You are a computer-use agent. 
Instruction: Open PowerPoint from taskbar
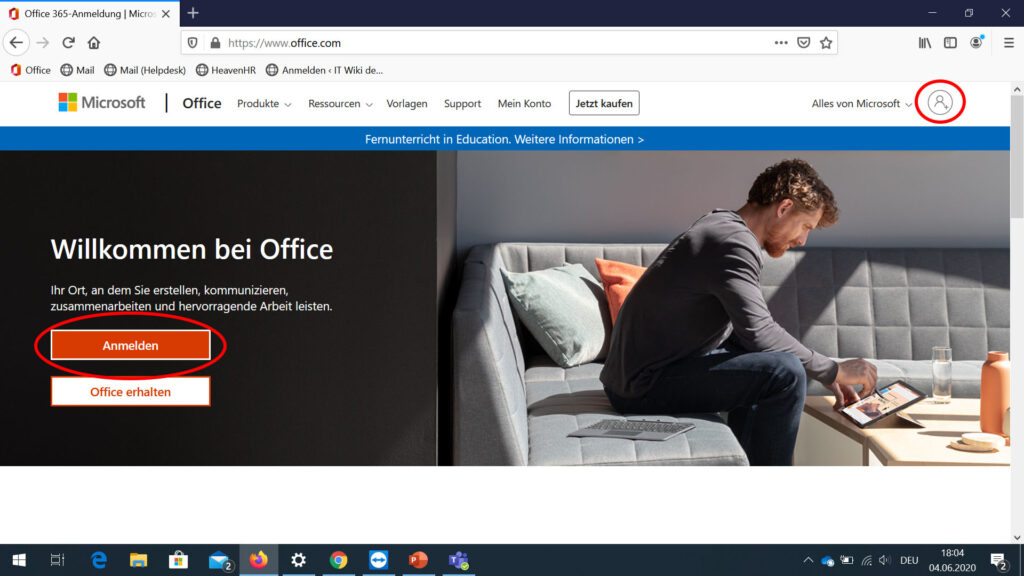418,560
